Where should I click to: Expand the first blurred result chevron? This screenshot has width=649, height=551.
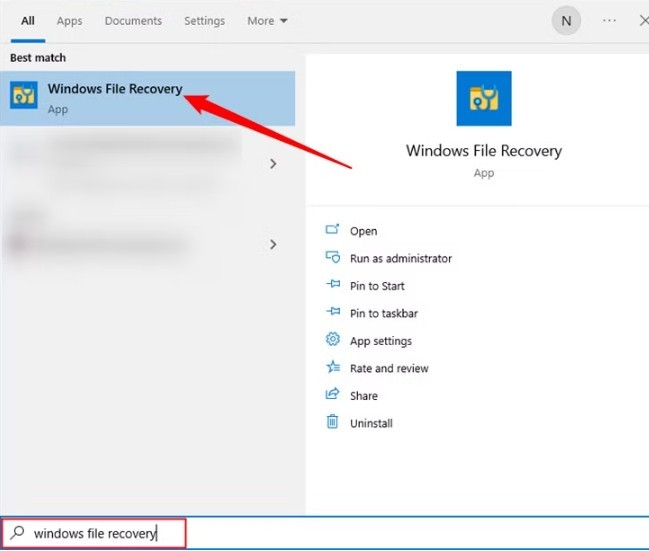pos(273,163)
